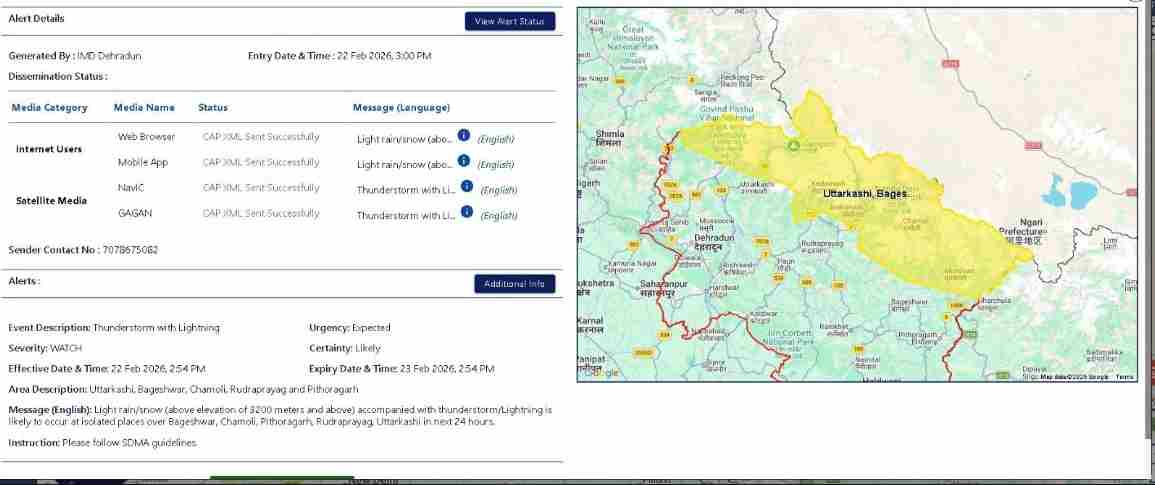Click the Message (Language) column header
1155x485 pixels.
(401, 108)
